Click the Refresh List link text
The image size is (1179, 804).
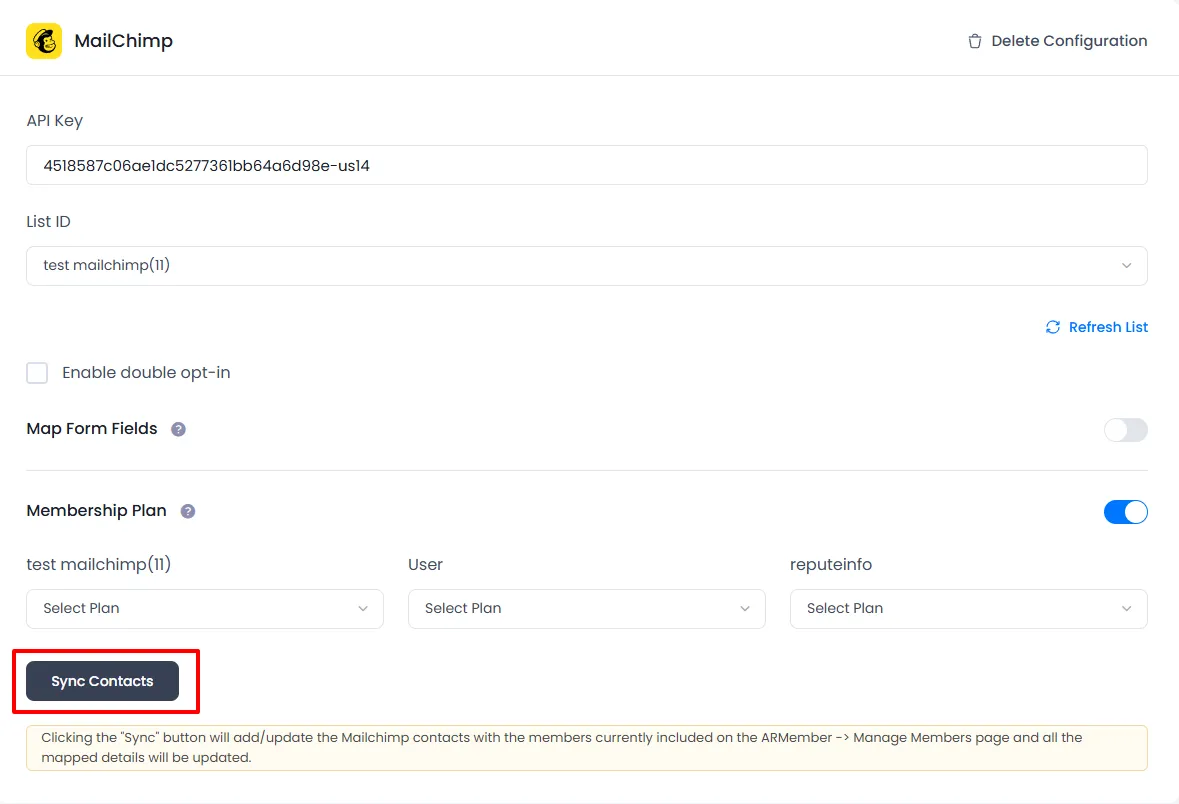tap(1108, 327)
